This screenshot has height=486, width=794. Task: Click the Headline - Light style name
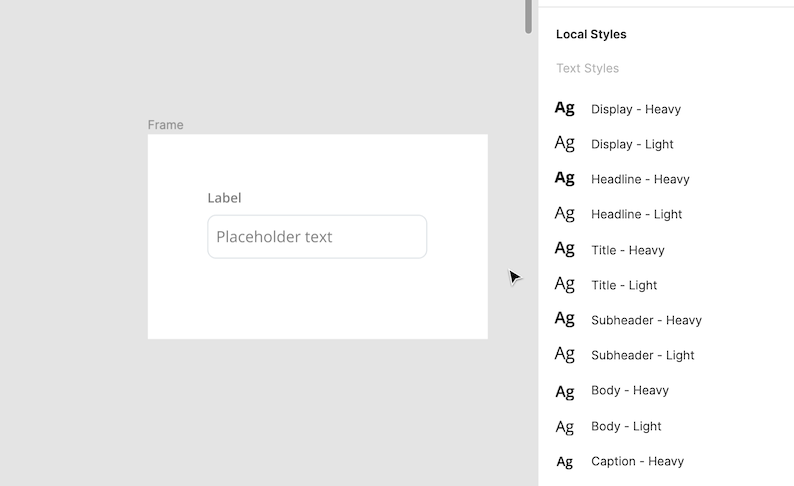point(636,214)
